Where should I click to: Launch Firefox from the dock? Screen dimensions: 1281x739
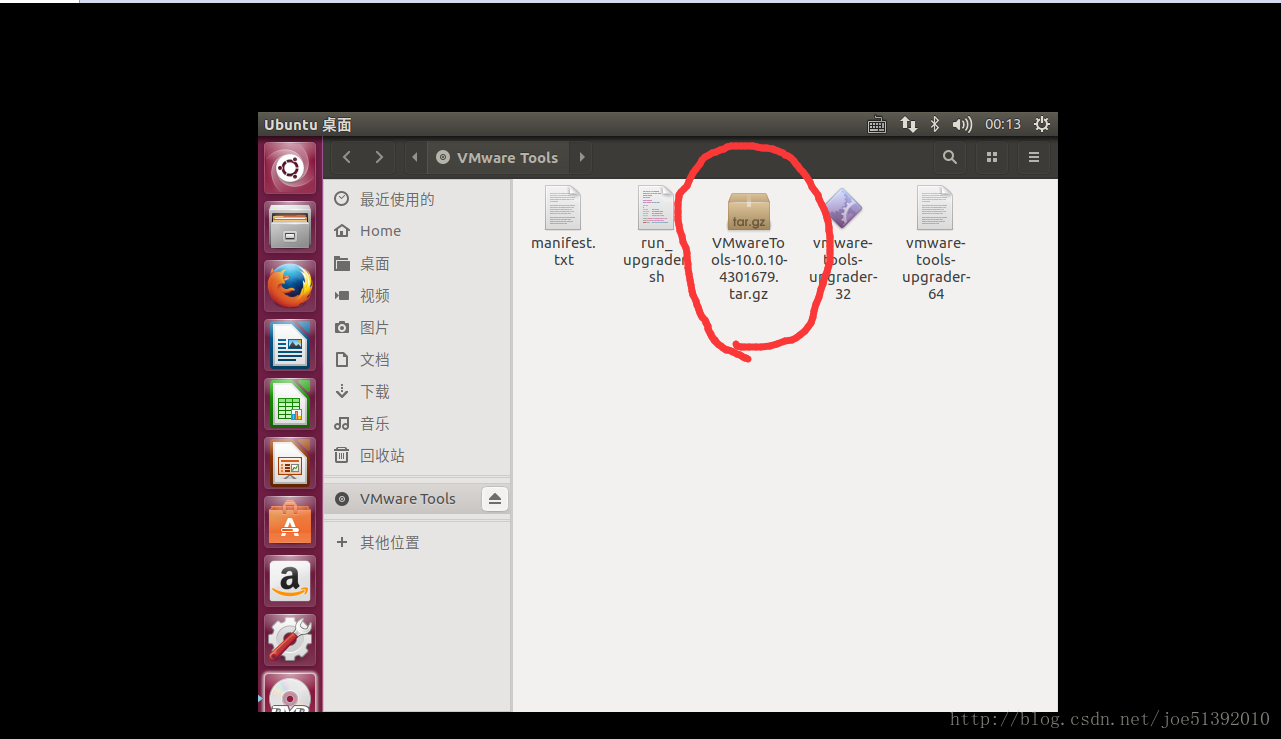[x=290, y=286]
